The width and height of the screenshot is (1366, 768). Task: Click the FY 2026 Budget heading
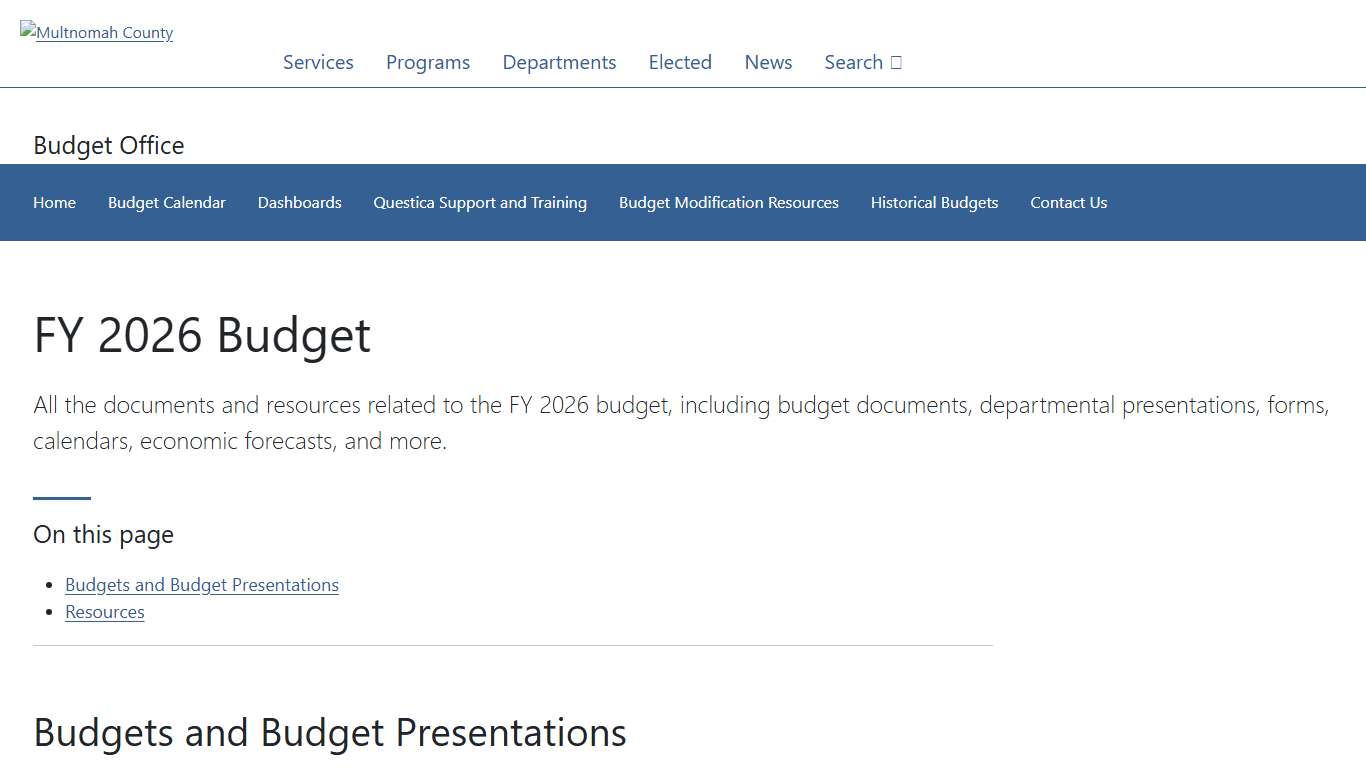[201, 335]
